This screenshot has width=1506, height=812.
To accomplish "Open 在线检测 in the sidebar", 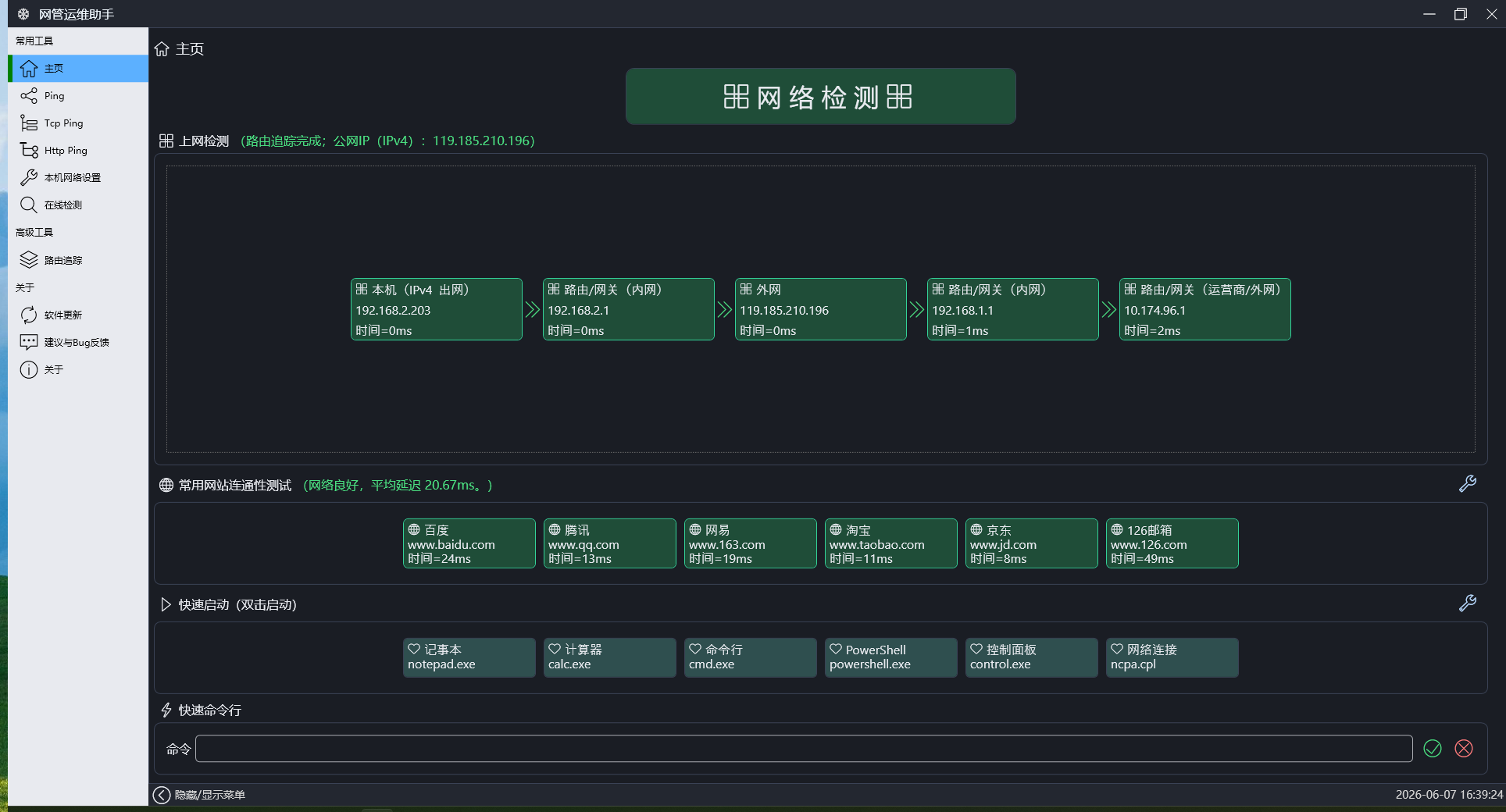I will [78, 205].
